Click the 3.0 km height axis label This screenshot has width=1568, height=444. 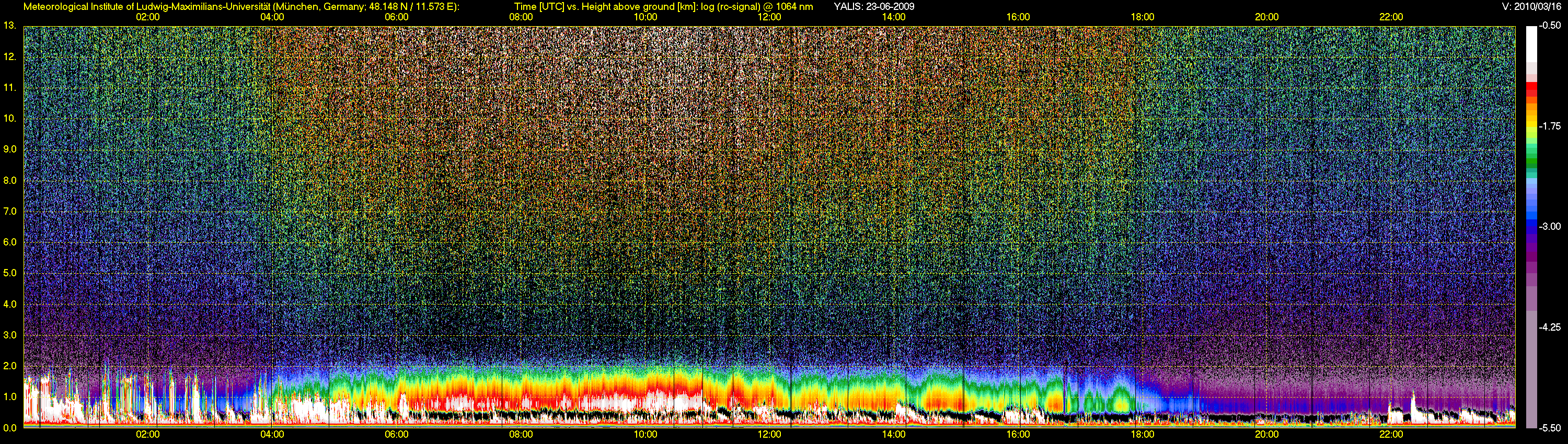(10, 335)
